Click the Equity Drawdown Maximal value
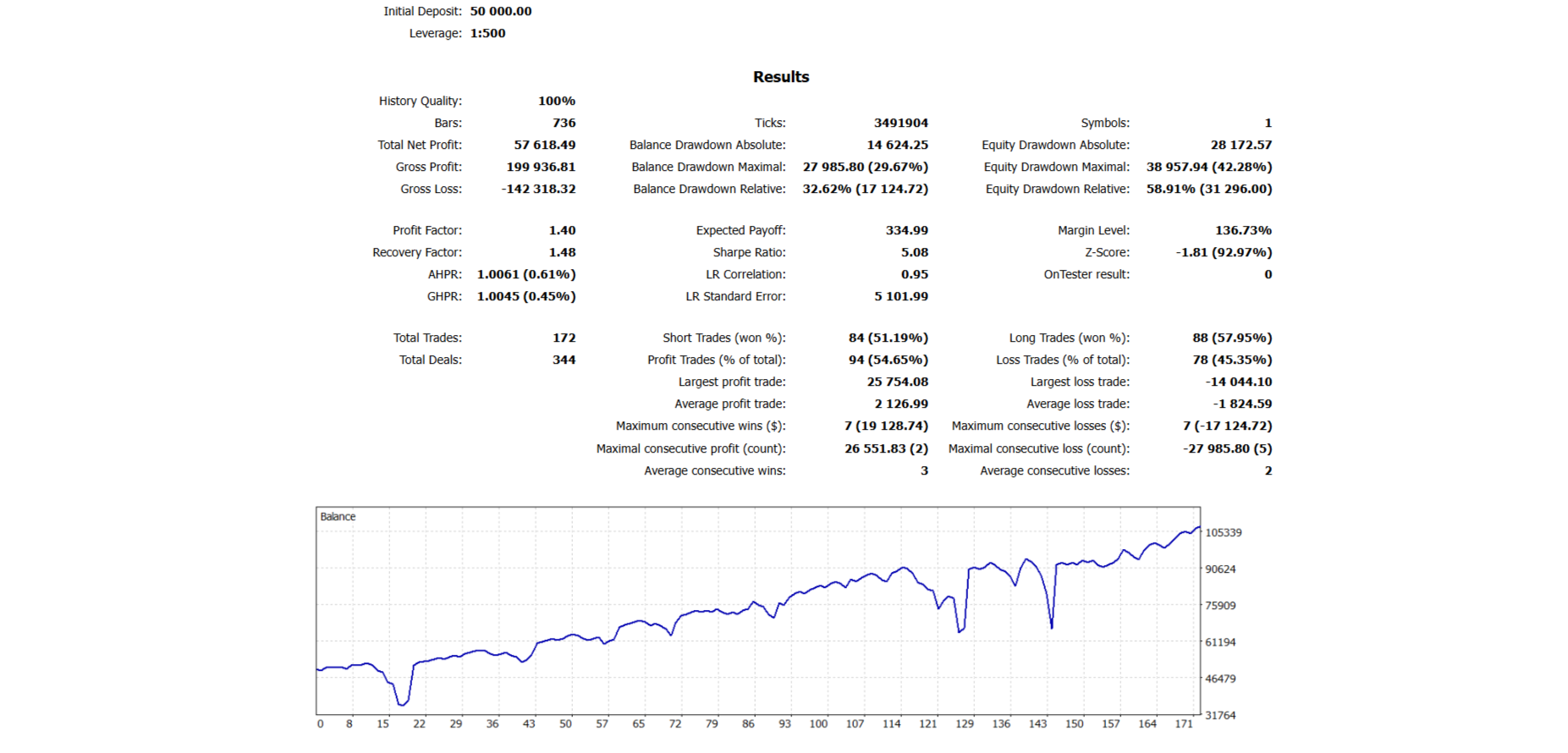Image resolution: width=1568 pixels, height=753 pixels. [x=1208, y=167]
